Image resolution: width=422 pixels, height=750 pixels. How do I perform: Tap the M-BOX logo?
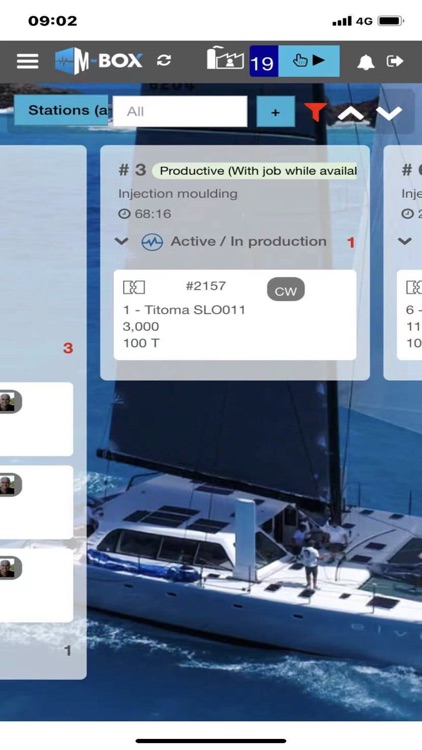[x=99, y=61]
